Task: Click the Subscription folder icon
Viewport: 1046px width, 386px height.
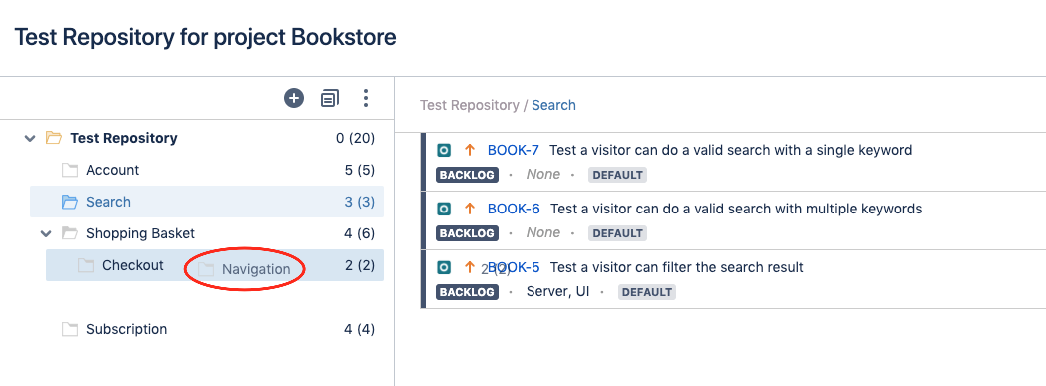Action: point(70,329)
